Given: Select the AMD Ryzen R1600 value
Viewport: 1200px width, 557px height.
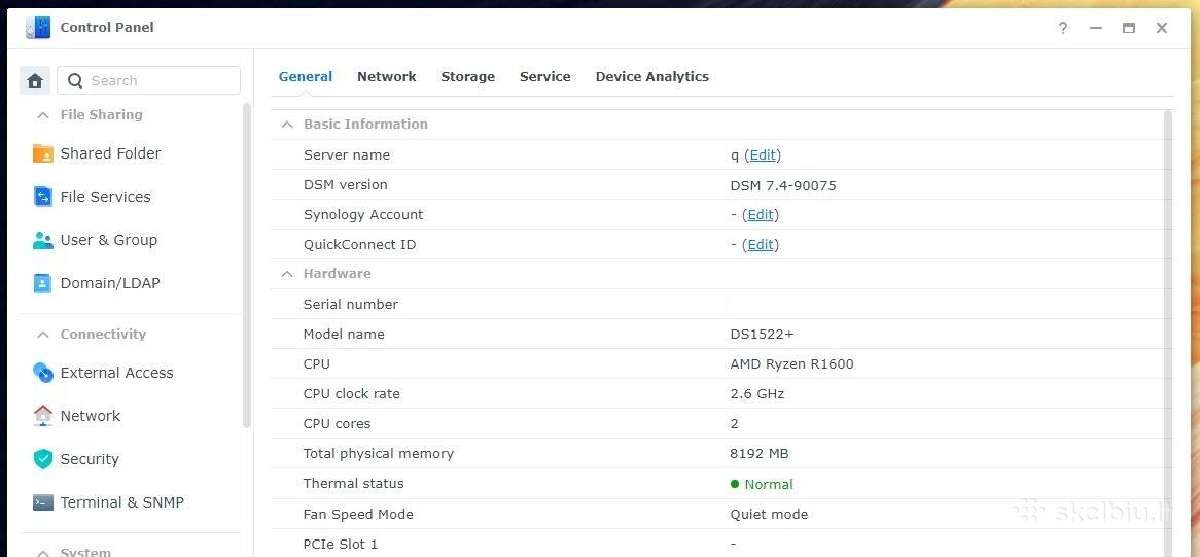Looking at the screenshot, I should (792, 364).
